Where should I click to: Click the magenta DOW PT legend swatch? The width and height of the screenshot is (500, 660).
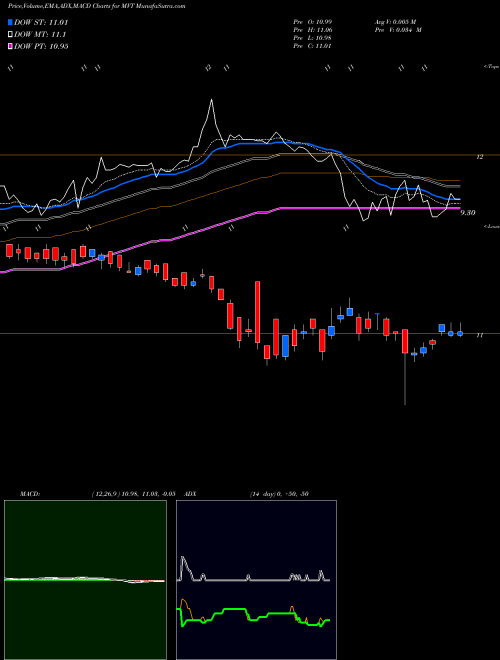[10, 46]
